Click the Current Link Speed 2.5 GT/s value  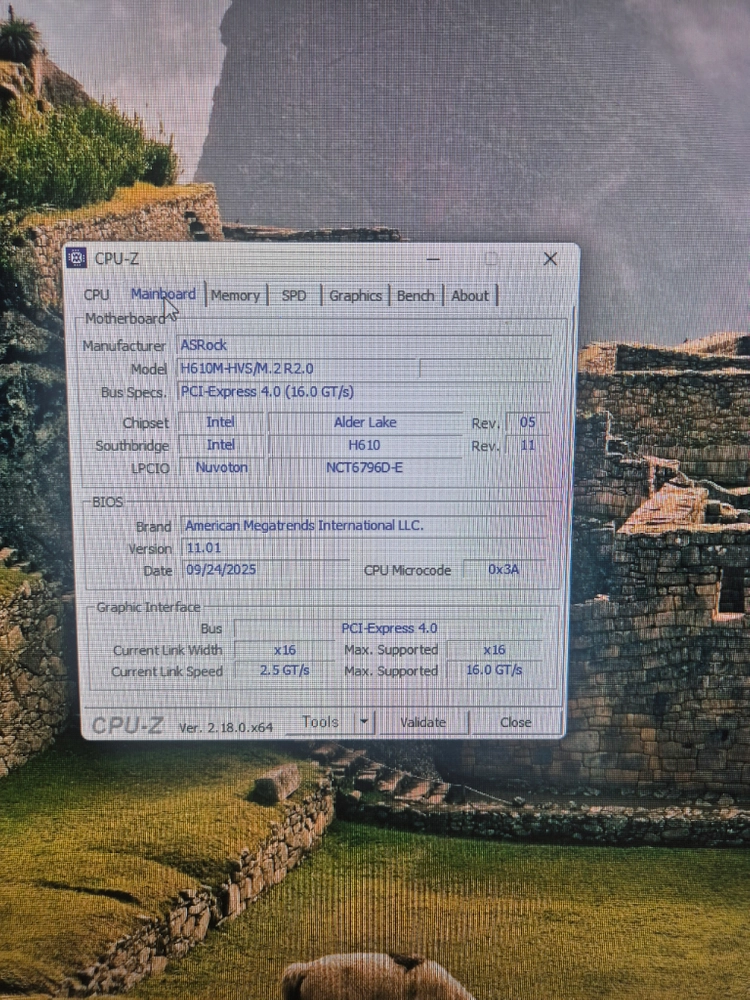pos(284,670)
